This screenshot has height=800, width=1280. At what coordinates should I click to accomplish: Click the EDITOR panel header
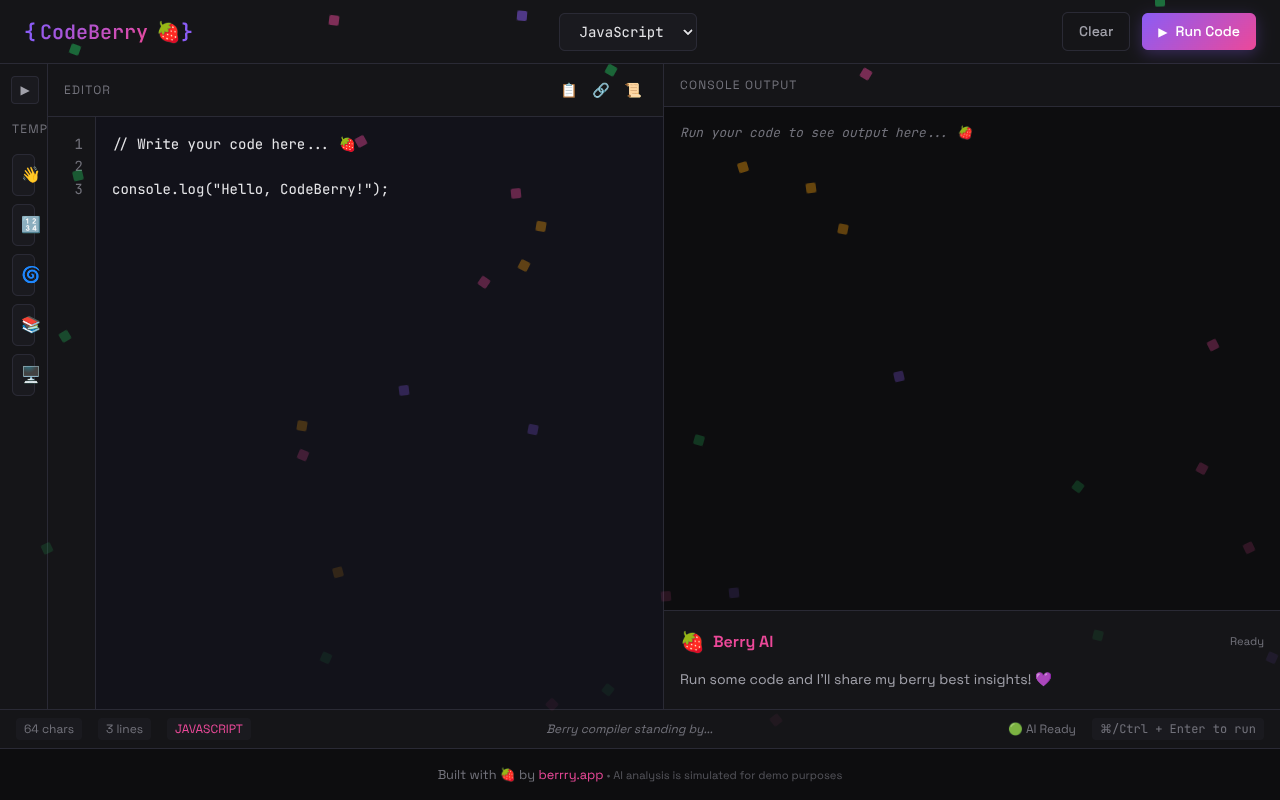pos(87,90)
